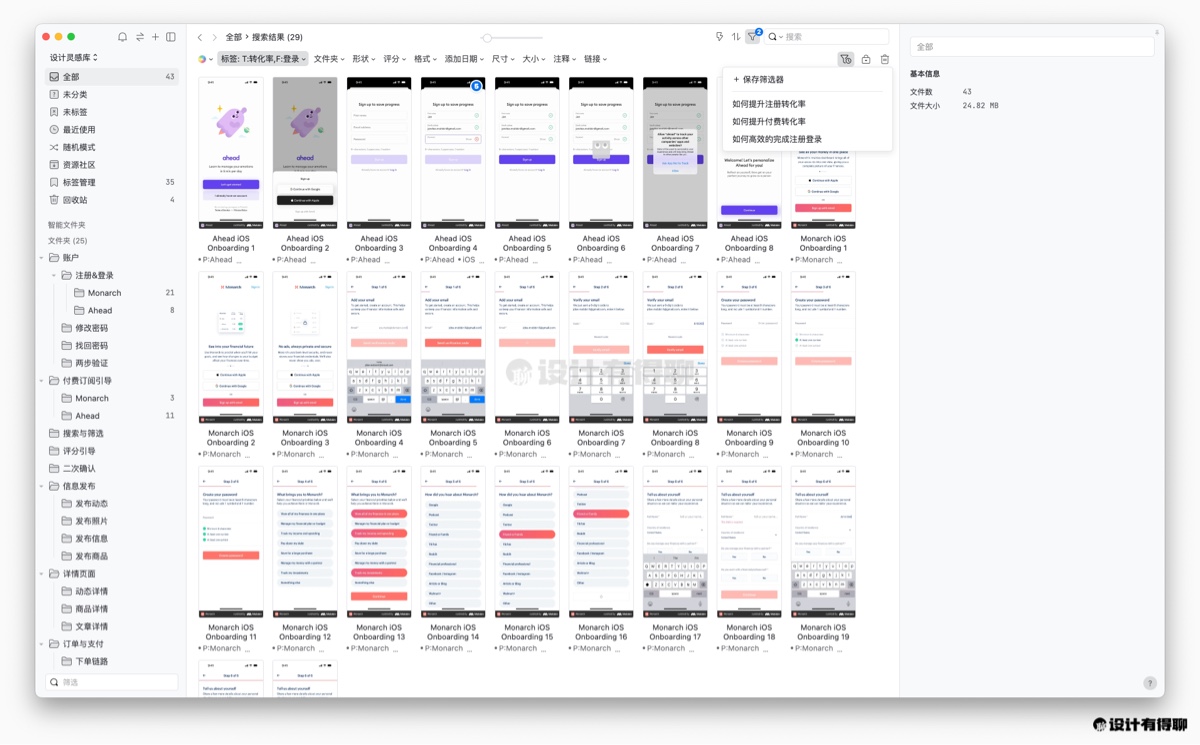Collapse the 付费订阅引导 folder
Viewport: 1200px width, 745px height.
point(43,380)
